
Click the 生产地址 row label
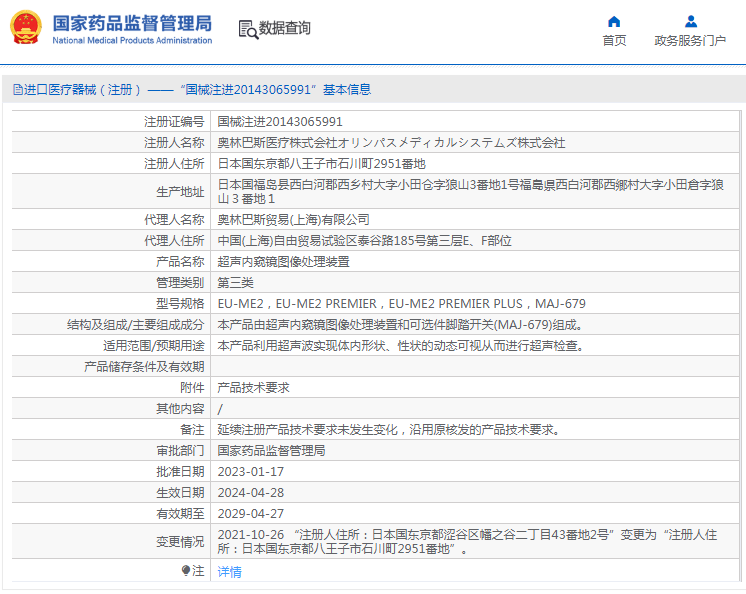coord(180,192)
